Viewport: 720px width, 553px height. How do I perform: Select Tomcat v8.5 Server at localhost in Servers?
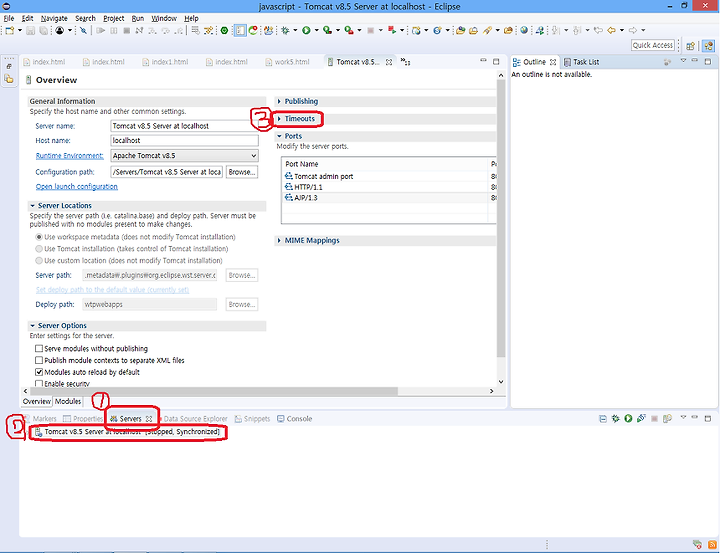[x=127, y=432]
